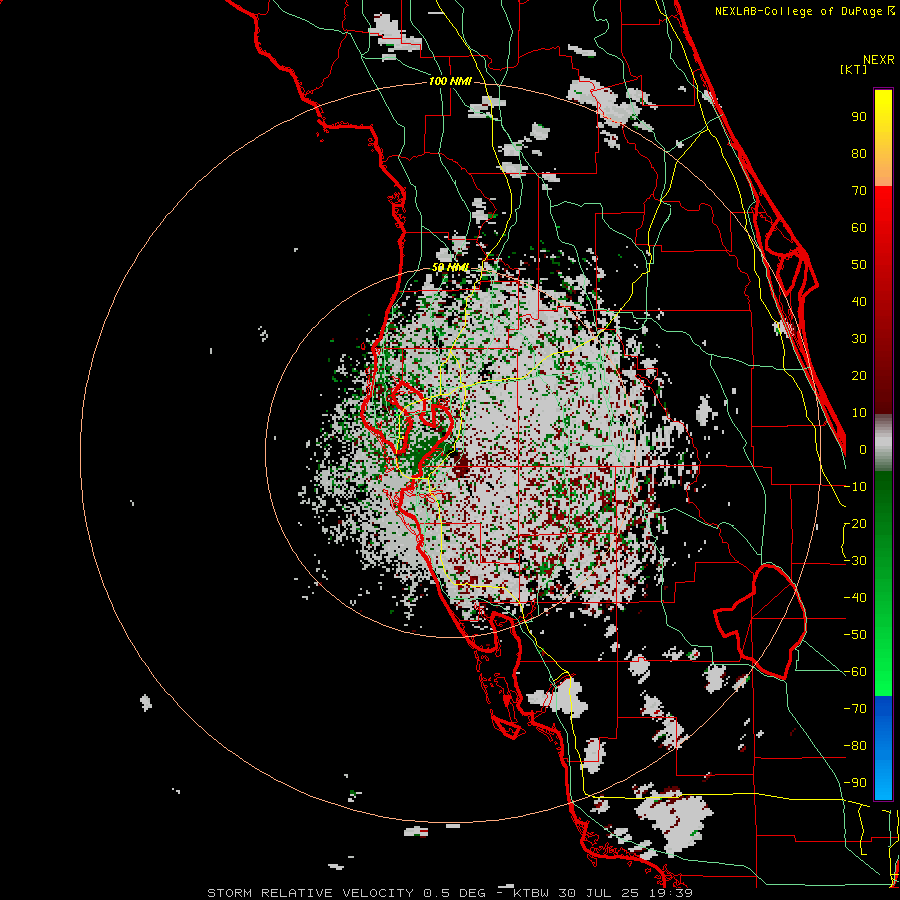The width and height of the screenshot is (900, 900).
Task: Click the "-30" value on the velocity scale
Action: (x=855, y=561)
